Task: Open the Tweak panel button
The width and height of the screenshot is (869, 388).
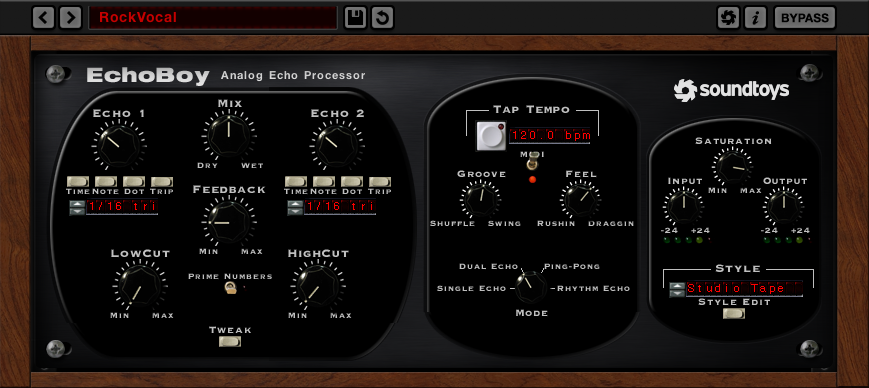Action: coord(229,341)
